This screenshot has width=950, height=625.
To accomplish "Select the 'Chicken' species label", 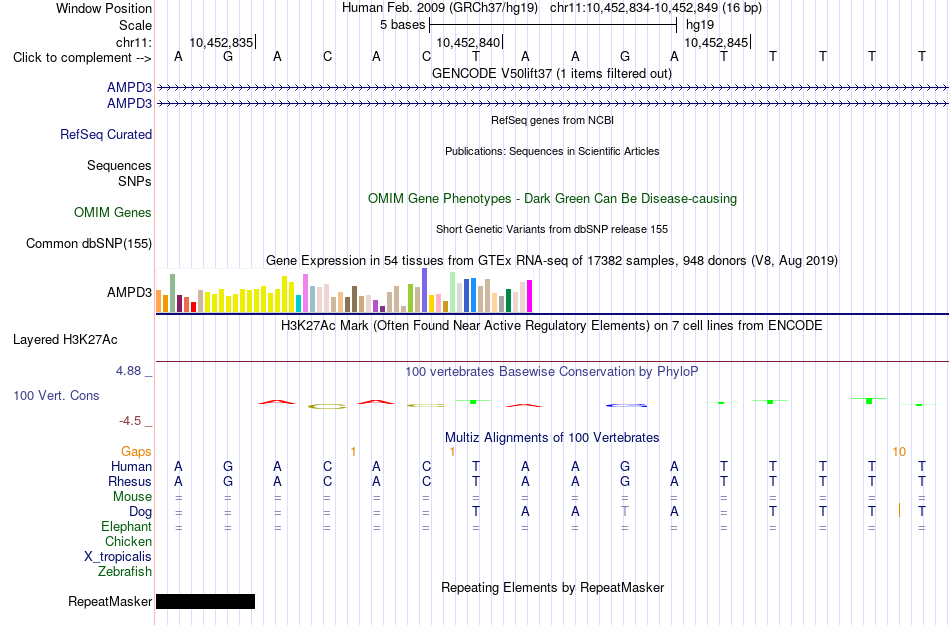I will click(x=128, y=541).
